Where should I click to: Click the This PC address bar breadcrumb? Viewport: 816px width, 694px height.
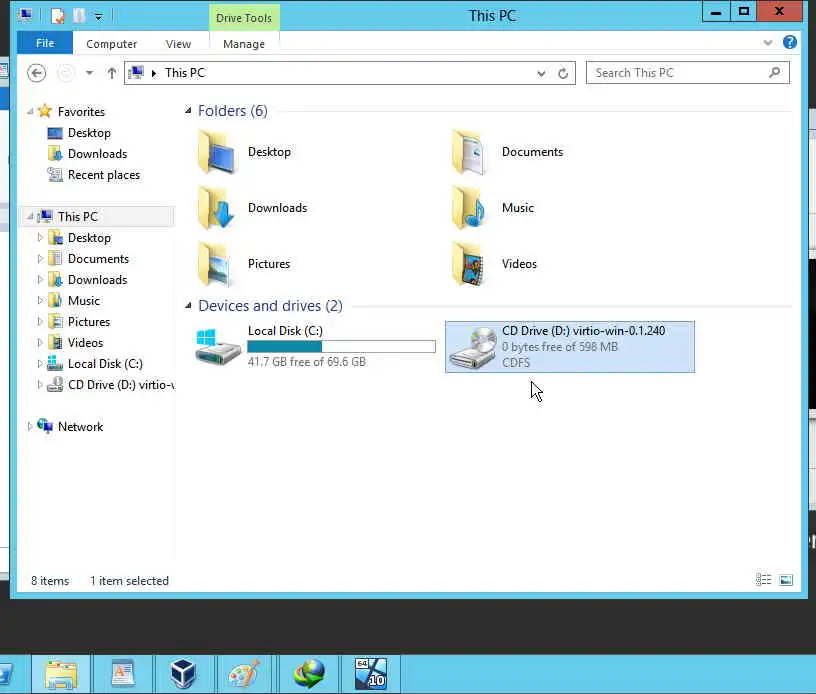point(185,73)
